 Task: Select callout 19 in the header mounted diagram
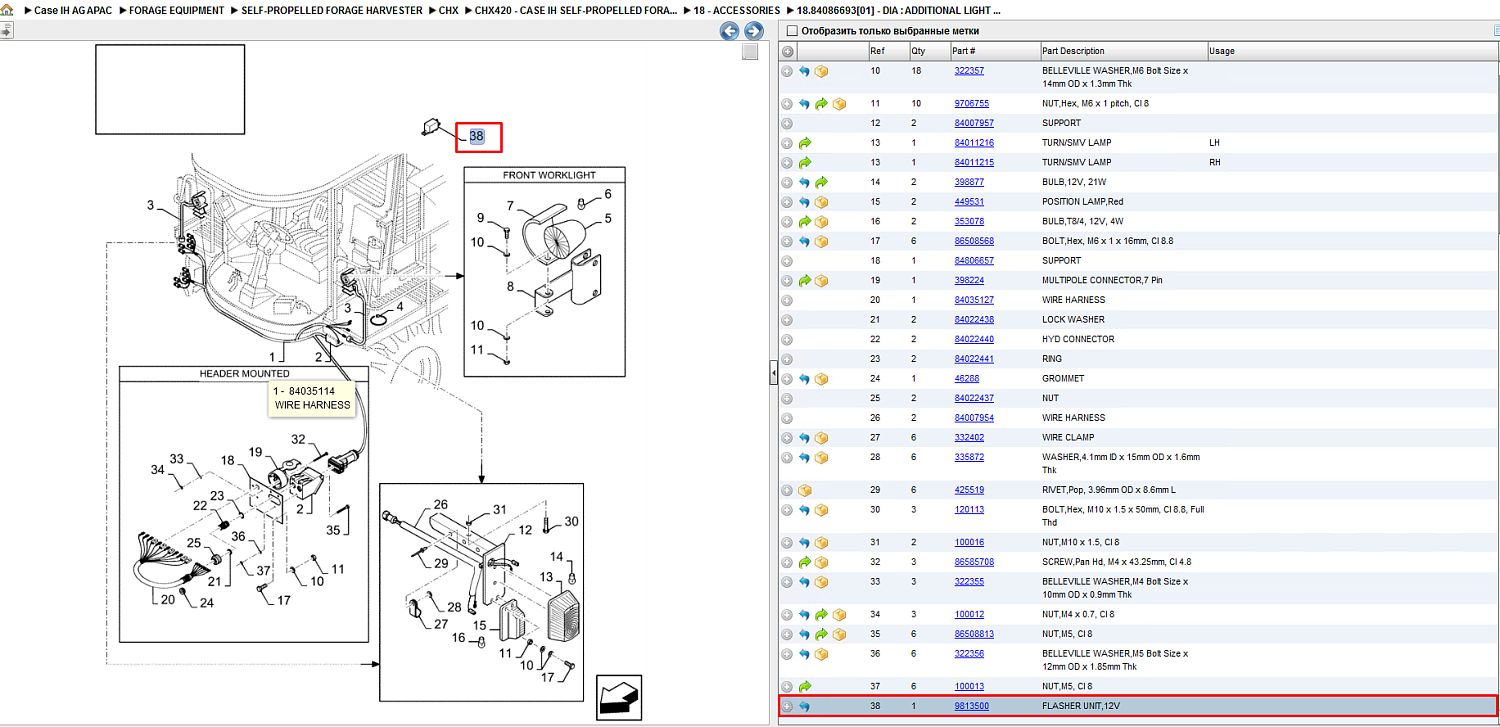click(x=255, y=452)
